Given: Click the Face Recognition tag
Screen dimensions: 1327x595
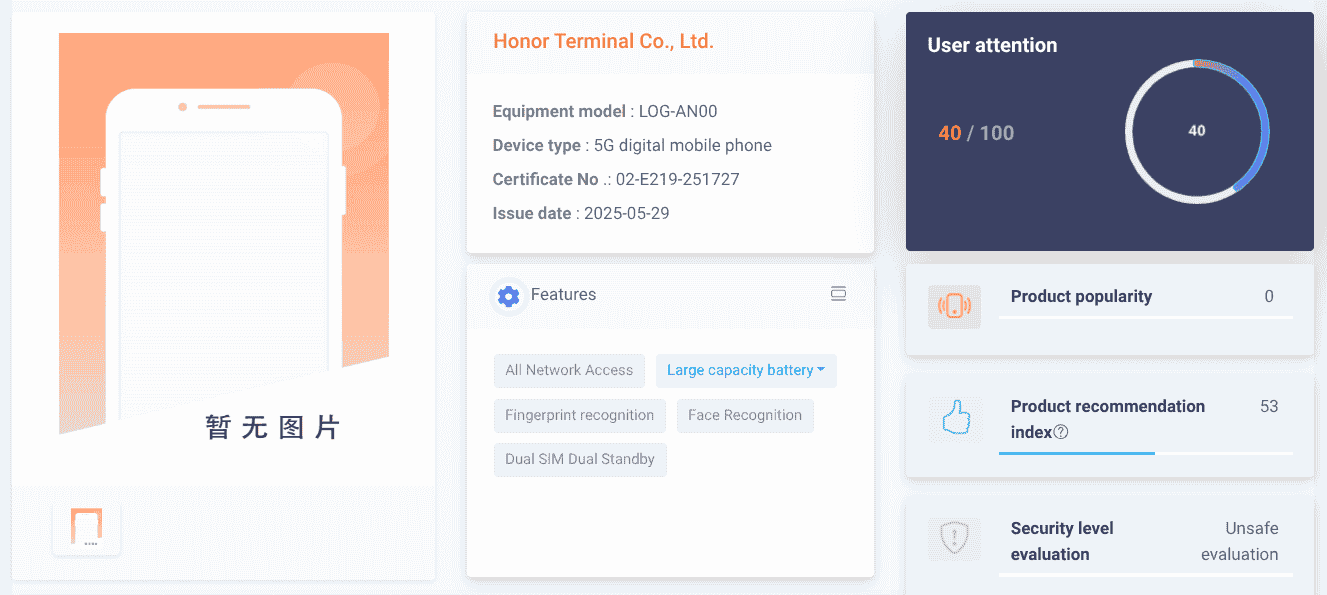Looking at the screenshot, I should pyautogui.click(x=744, y=416).
